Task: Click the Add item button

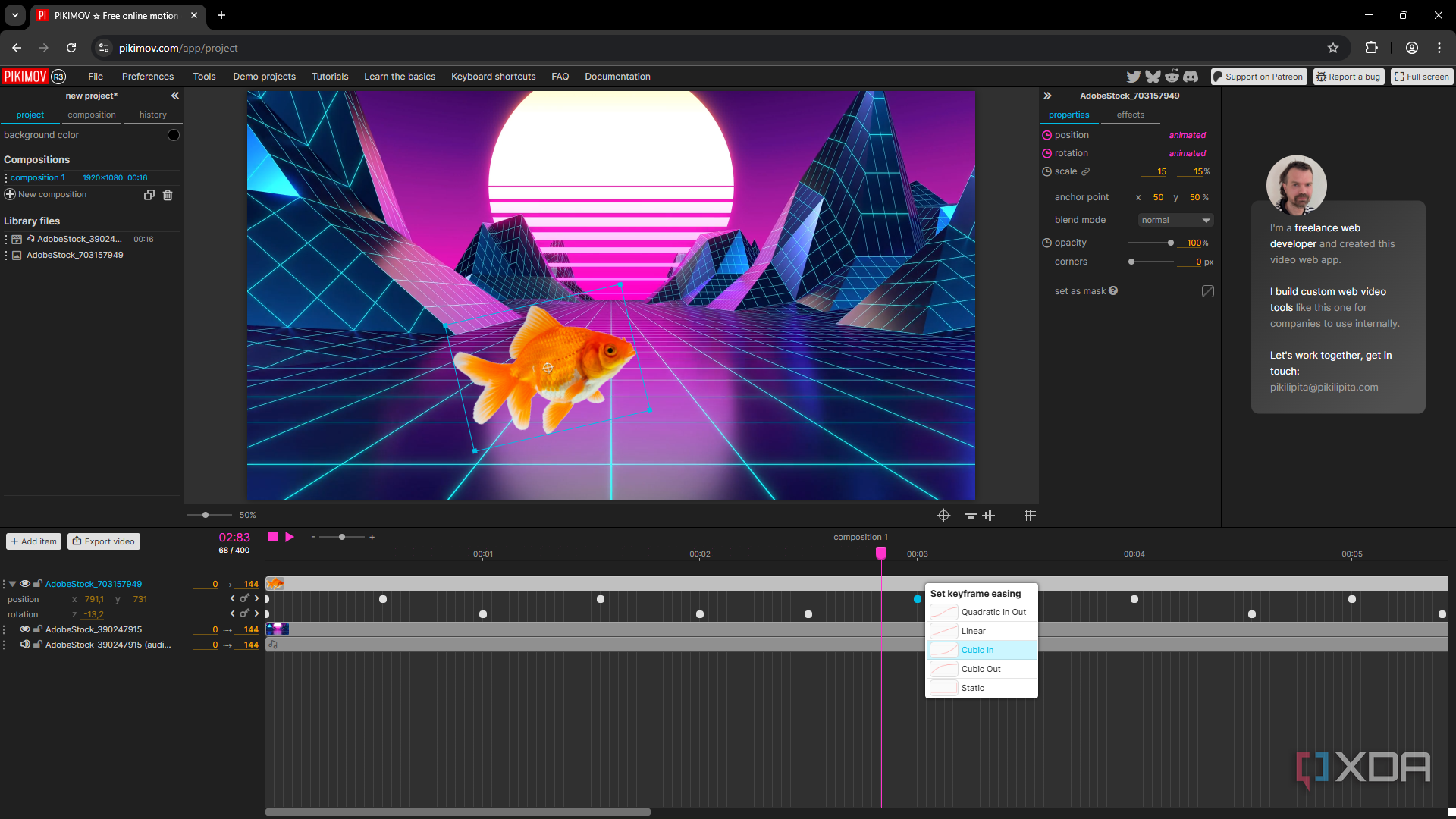Action: 34,541
